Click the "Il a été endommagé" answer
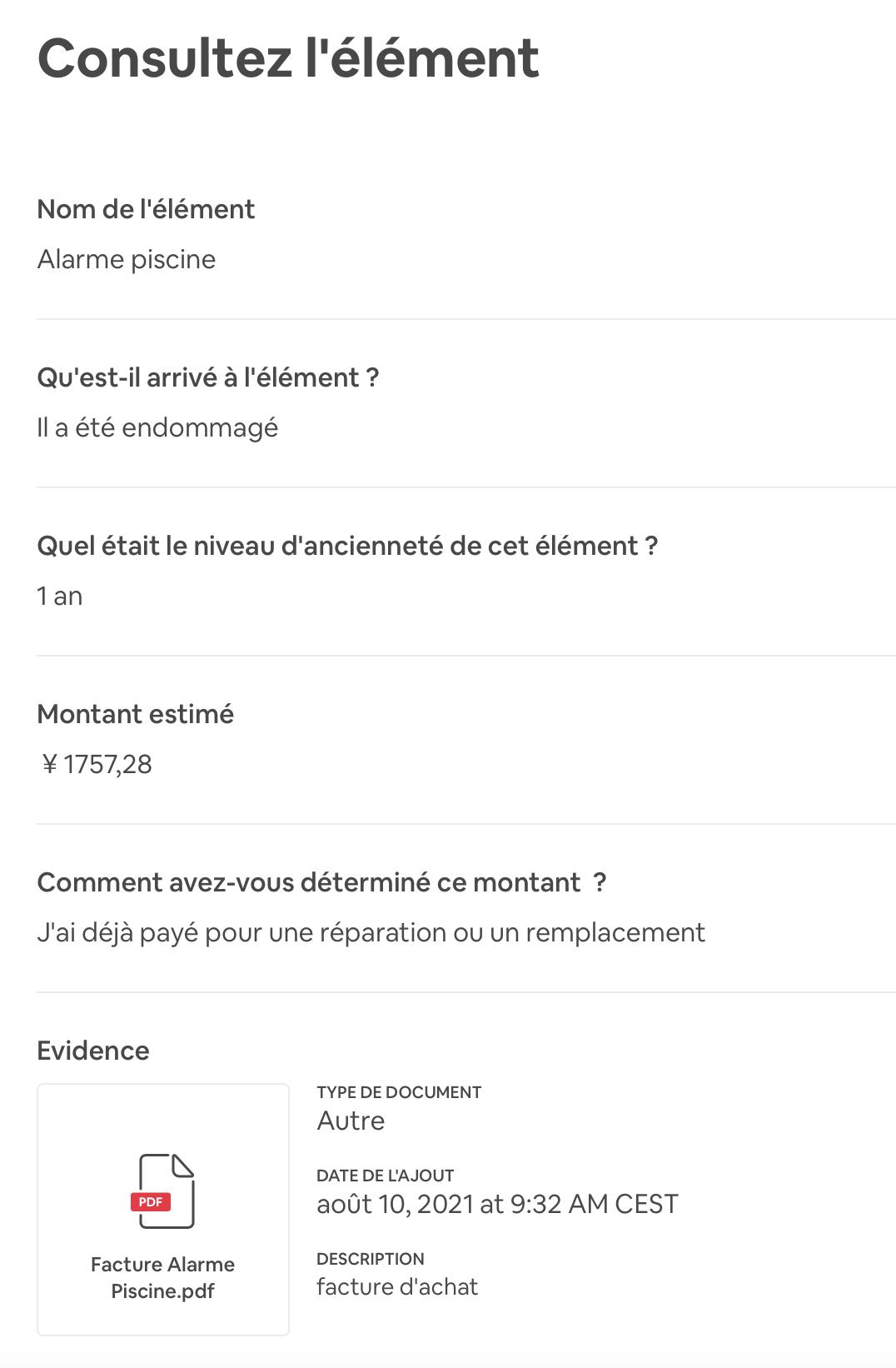The width and height of the screenshot is (896, 1368). pos(157,428)
